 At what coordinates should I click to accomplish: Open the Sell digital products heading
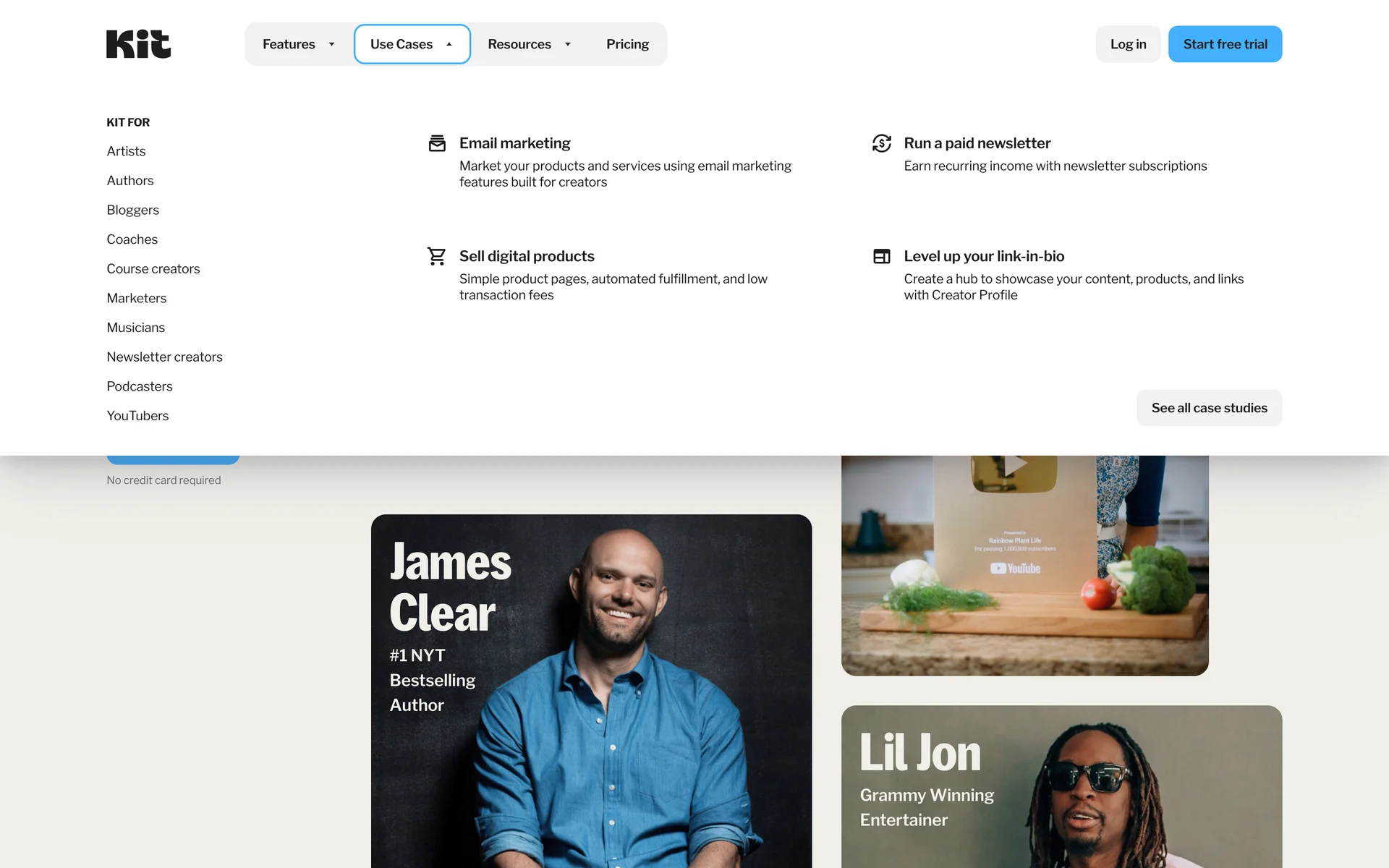(x=527, y=256)
